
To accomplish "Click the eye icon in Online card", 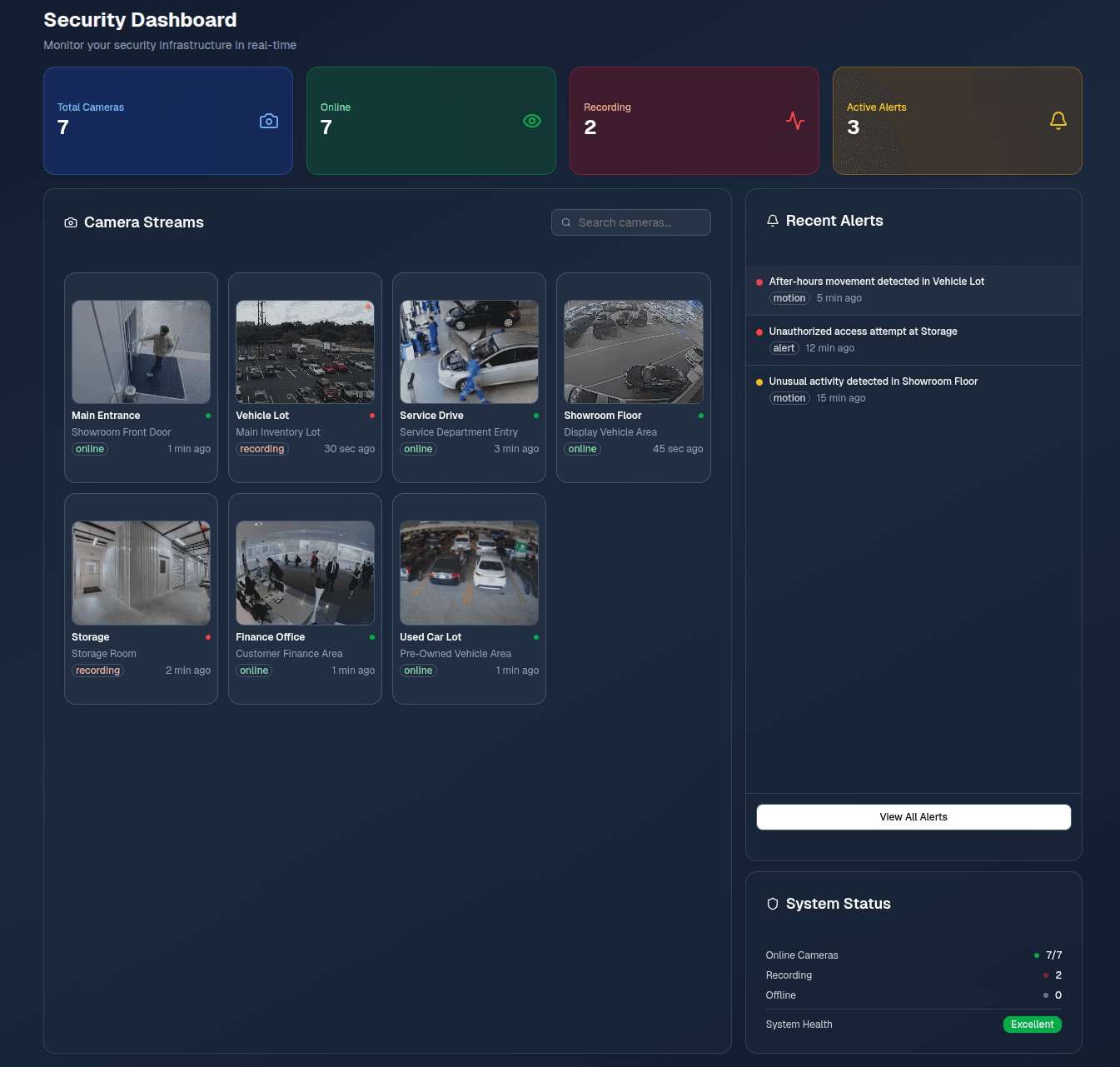I will [531, 121].
